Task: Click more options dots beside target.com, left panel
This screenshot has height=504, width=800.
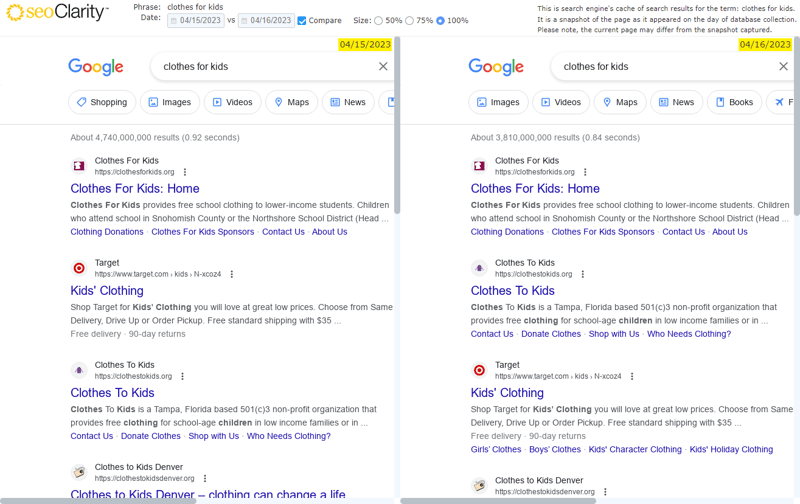Action: coord(232,274)
